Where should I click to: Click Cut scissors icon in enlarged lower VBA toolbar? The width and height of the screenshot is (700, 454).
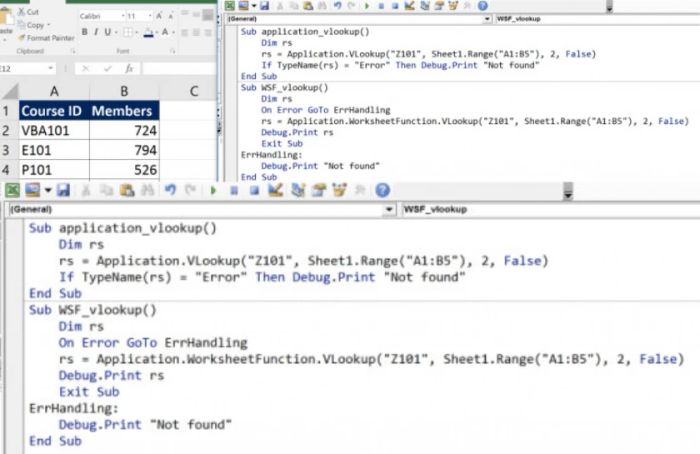click(x=85, y=191)
